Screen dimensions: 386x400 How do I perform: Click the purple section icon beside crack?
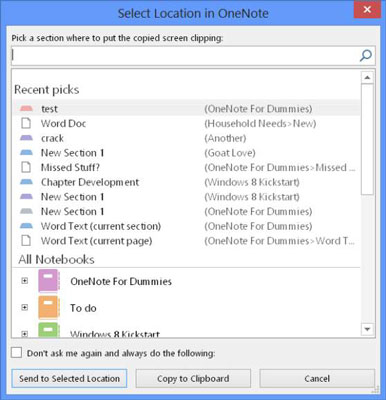click(26, 138)
